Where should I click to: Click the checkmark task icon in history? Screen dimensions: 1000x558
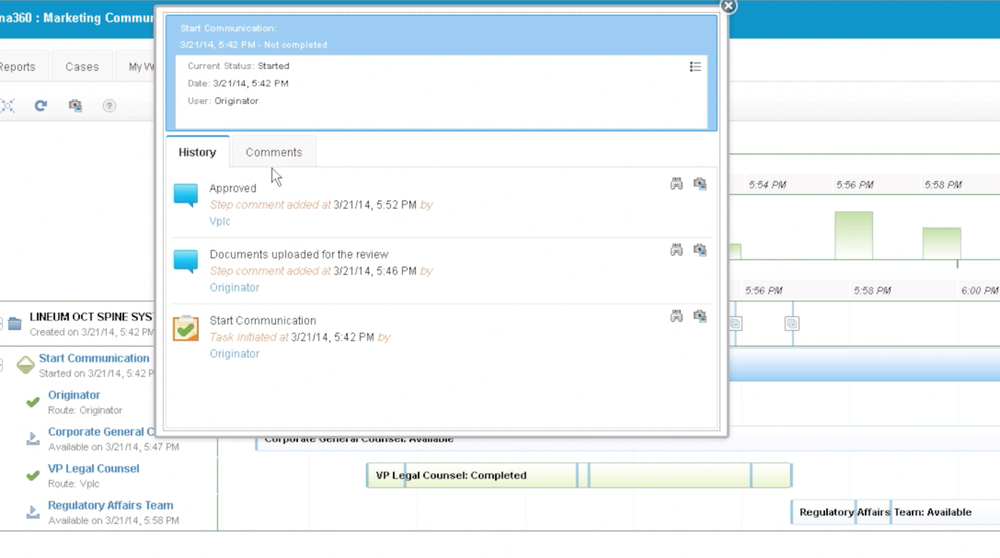186,328
